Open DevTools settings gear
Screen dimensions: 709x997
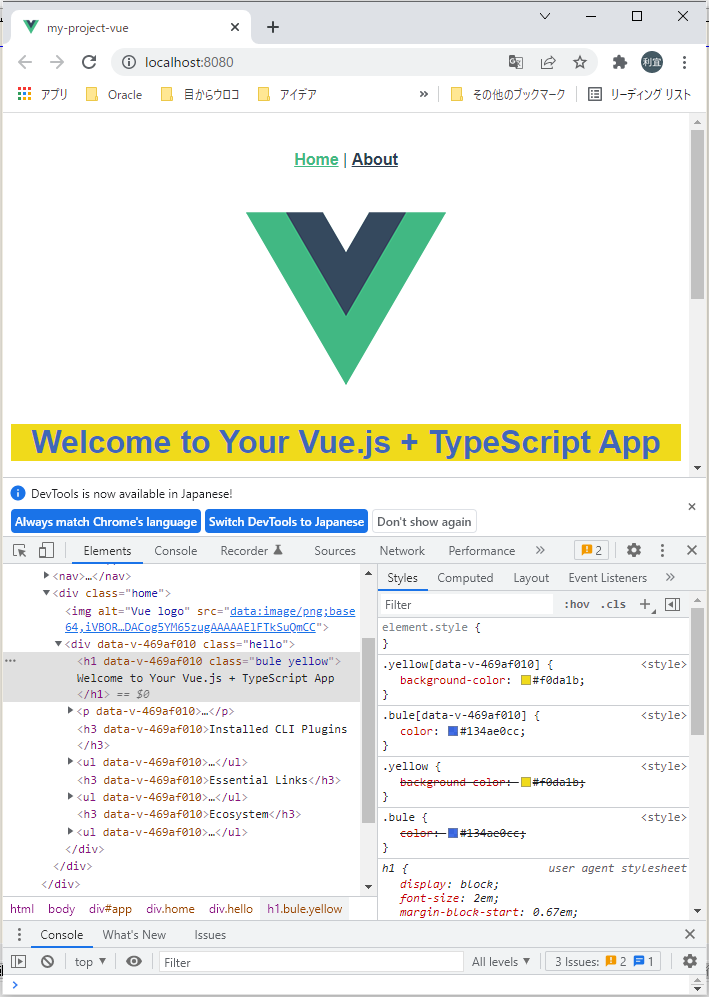(x=633, y=550)
